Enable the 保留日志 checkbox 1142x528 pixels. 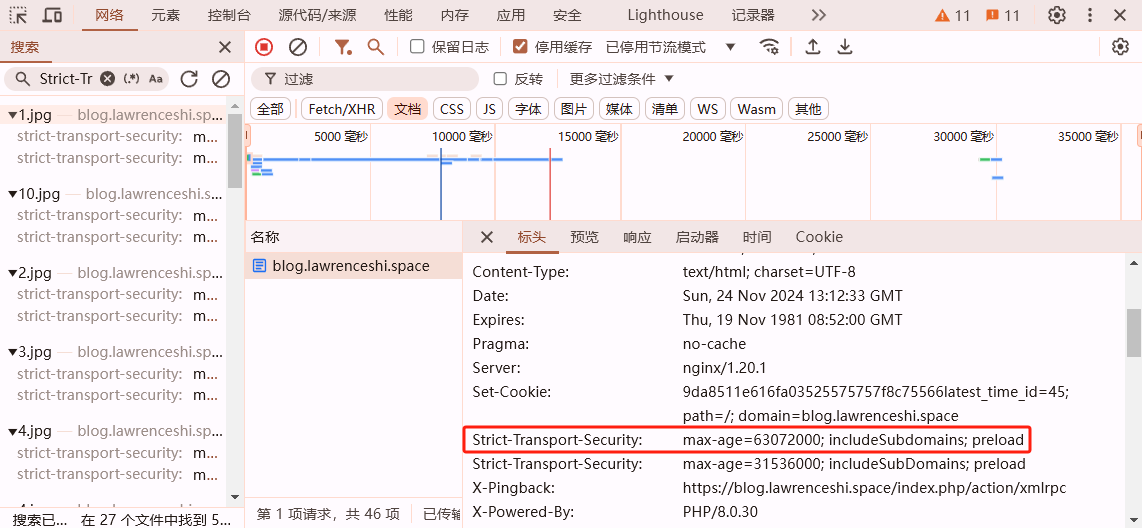418,47
